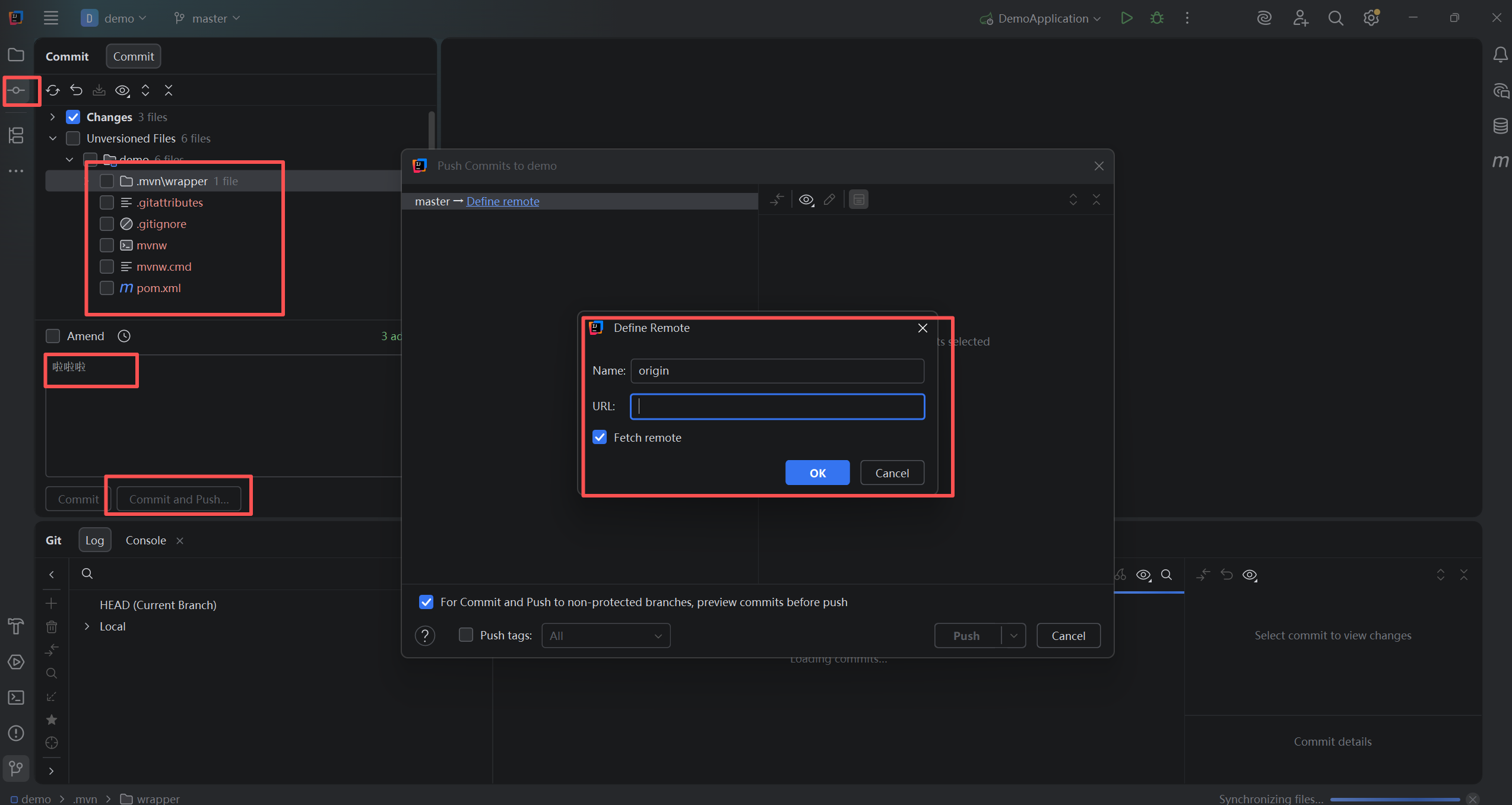1512x805 pixels.
Task: Open the Terminal tool window icon
Action: (x=16, y=698)
